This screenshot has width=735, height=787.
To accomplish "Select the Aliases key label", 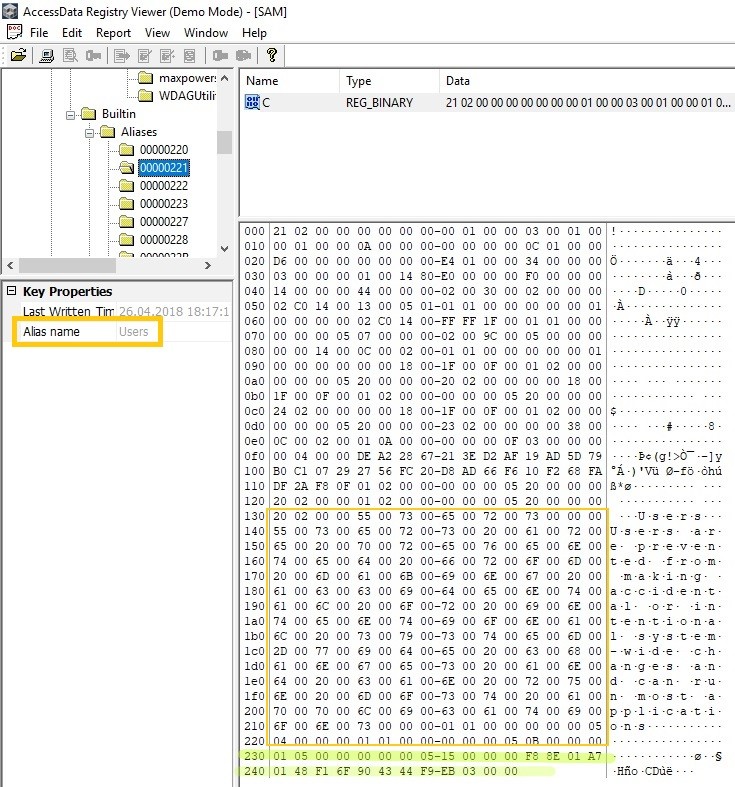I will click(139, 132).
